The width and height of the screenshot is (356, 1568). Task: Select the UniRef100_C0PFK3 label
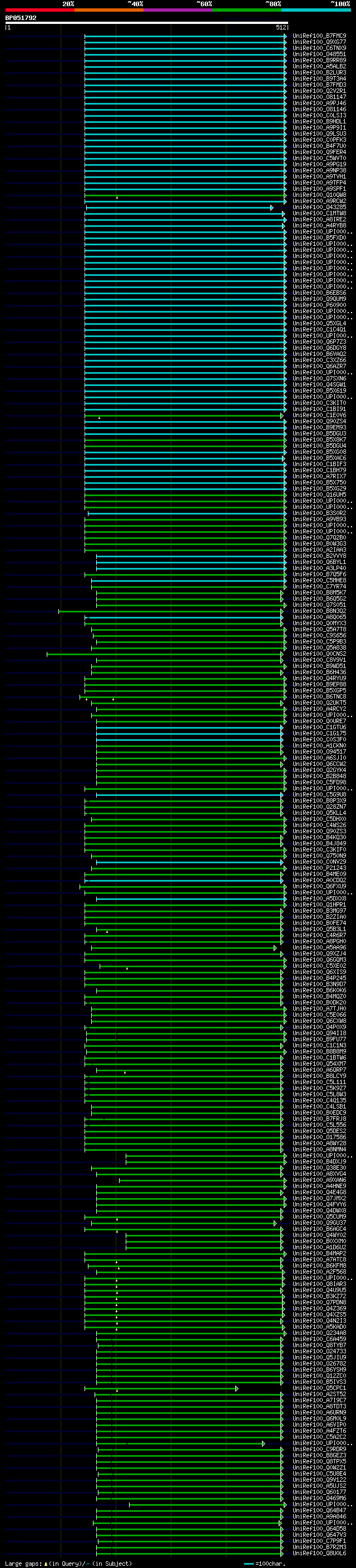319,140
